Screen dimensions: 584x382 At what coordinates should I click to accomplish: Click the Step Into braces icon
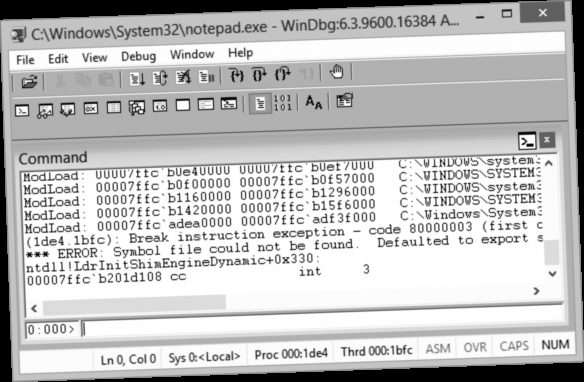click(x=237, y=75)
